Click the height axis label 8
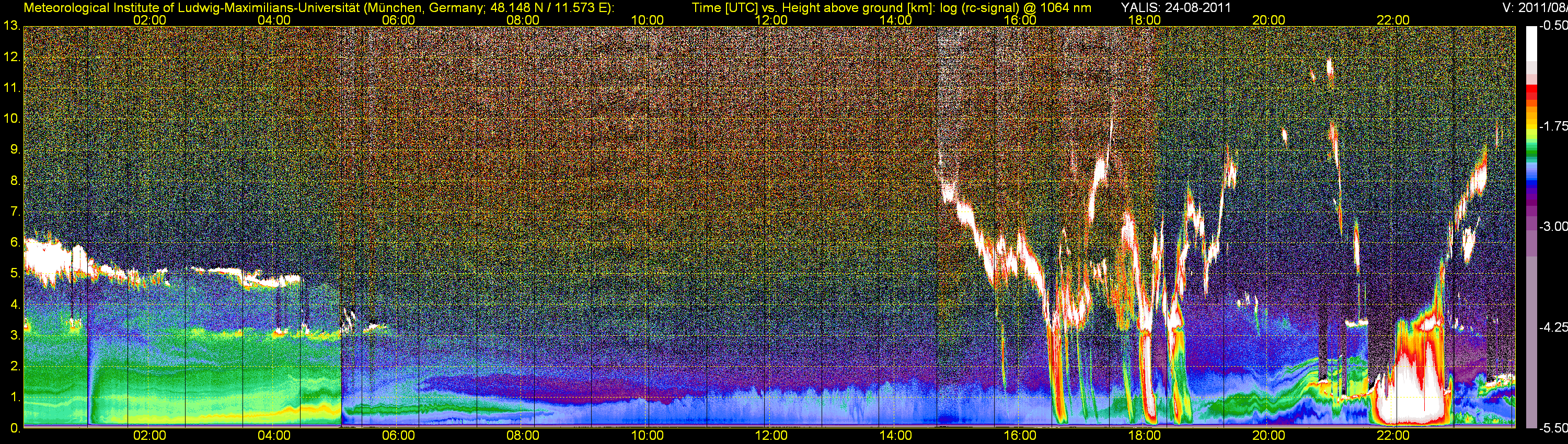Screen dimensions: 1568x444 coord(15,181)
